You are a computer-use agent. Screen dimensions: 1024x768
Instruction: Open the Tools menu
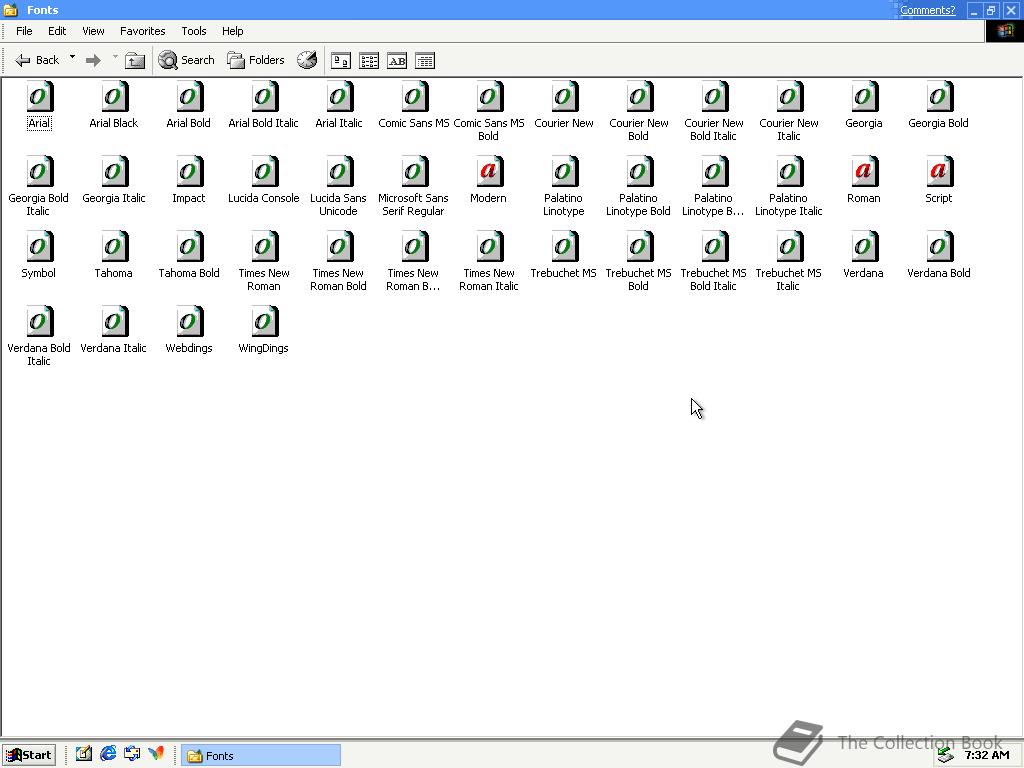pyautogui.click(x=194, y=31)
